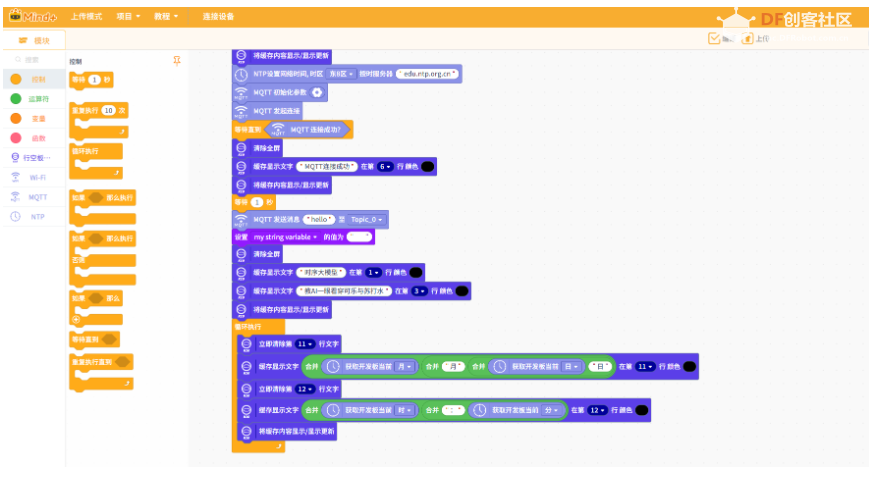Image resolution: width=869 pixels, height=481 pixels.
Task: Click the search box in block palette
Action: click(x=33, y=60)
